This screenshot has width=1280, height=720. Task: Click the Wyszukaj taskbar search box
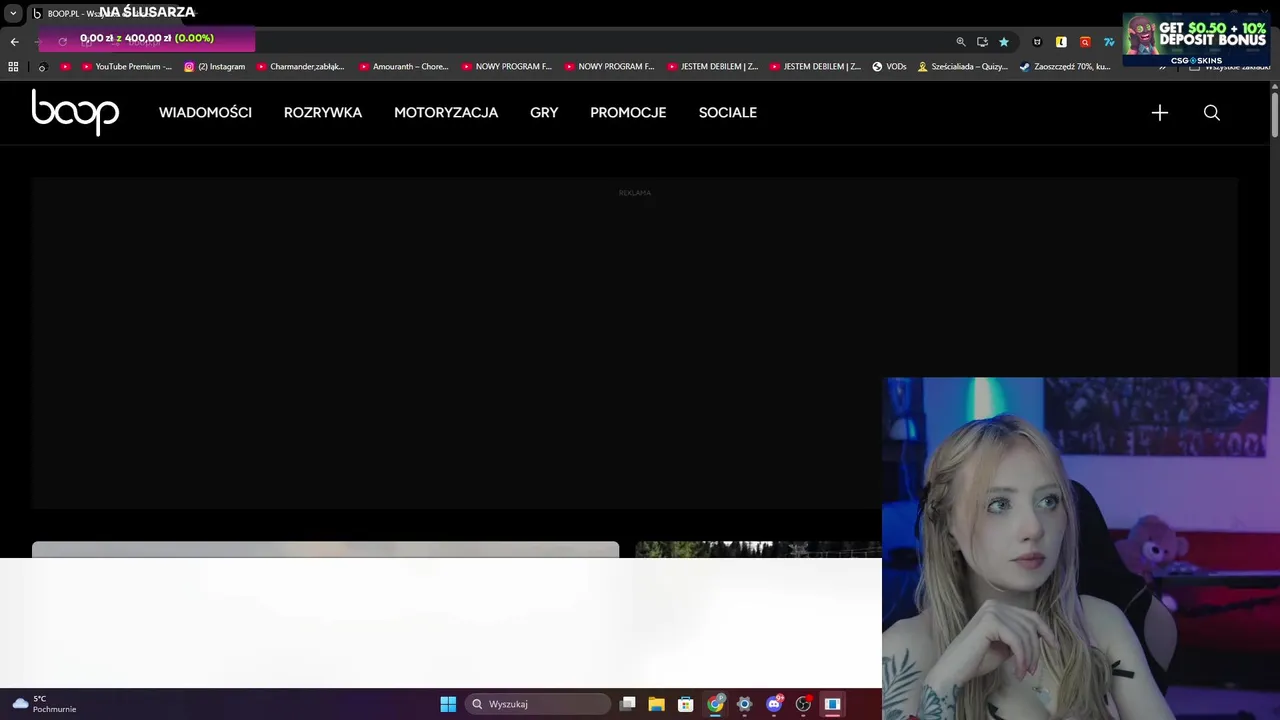[x=538, y=704]
